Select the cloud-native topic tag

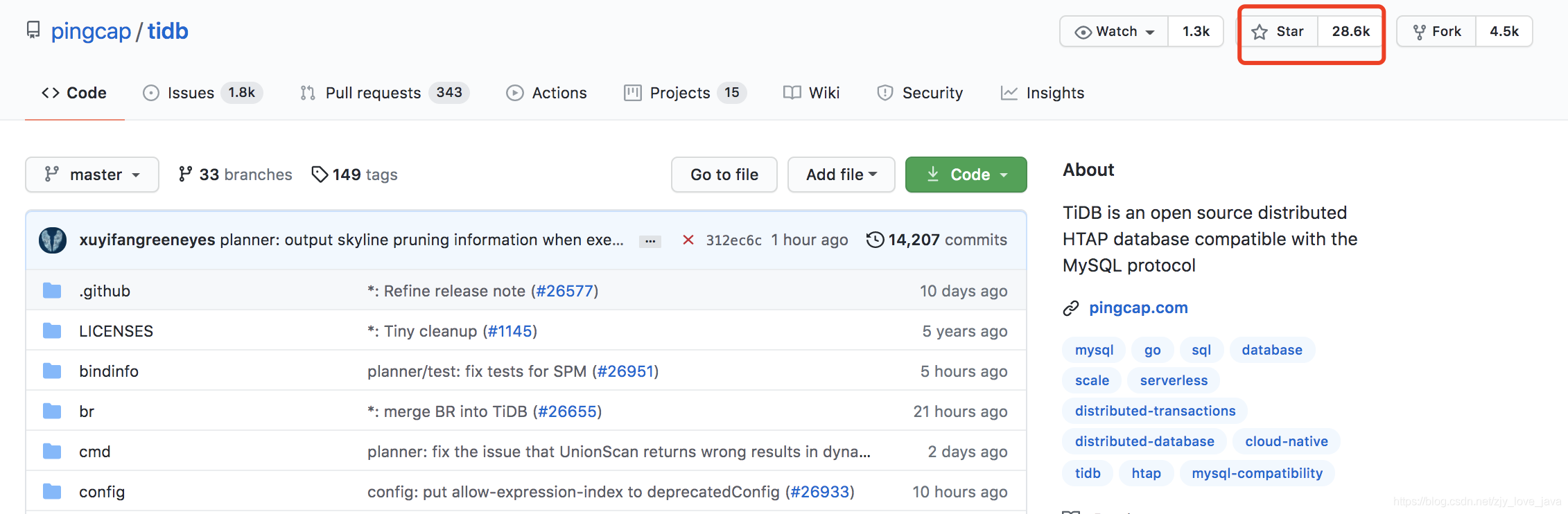[x=1287, y=441]
